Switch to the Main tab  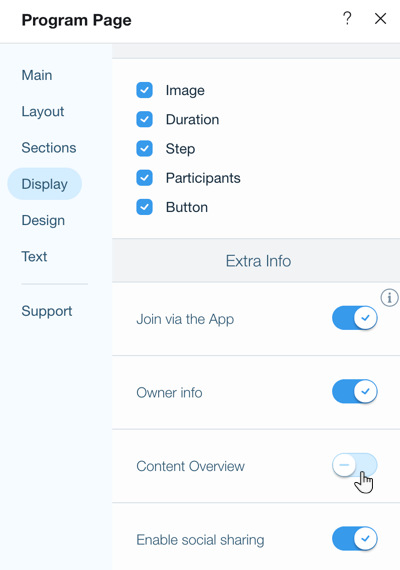[x=37, y=75]
